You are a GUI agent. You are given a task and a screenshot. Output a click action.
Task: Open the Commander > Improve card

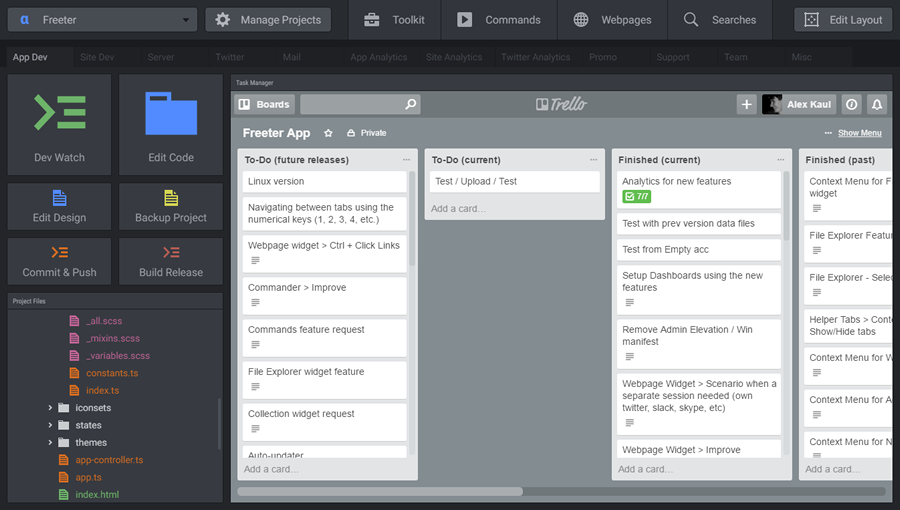(x=324, y=295)
